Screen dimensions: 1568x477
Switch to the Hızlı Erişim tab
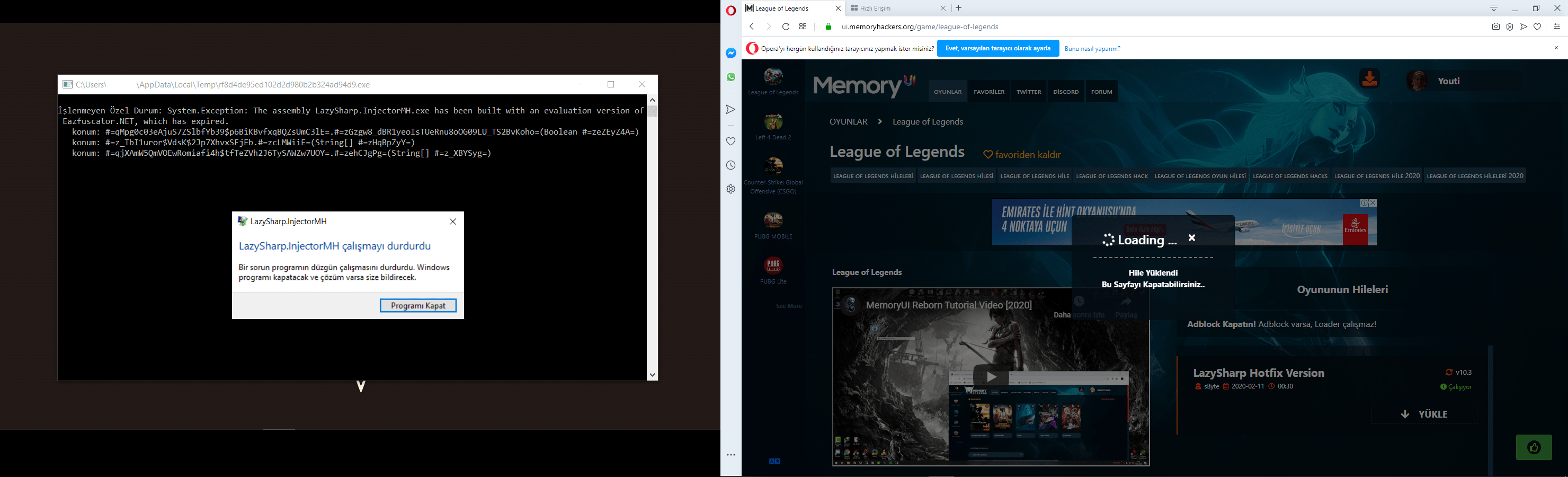898,8
